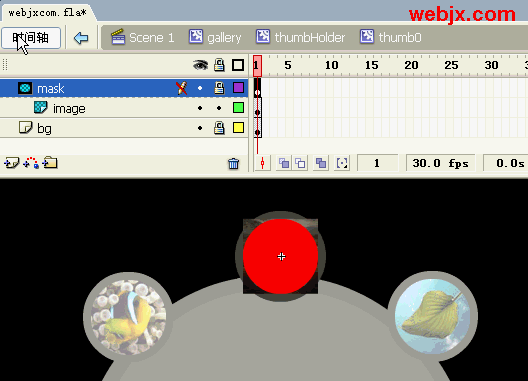
Task: Click frame 30 on the timeline ruler
Action: coord(491,65)
